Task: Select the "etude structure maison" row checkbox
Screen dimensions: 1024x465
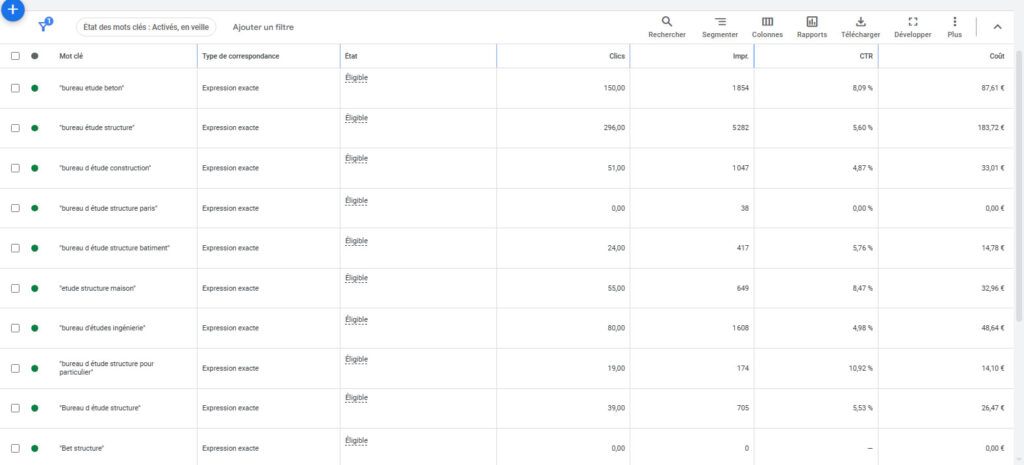Action: pos(15,288)
